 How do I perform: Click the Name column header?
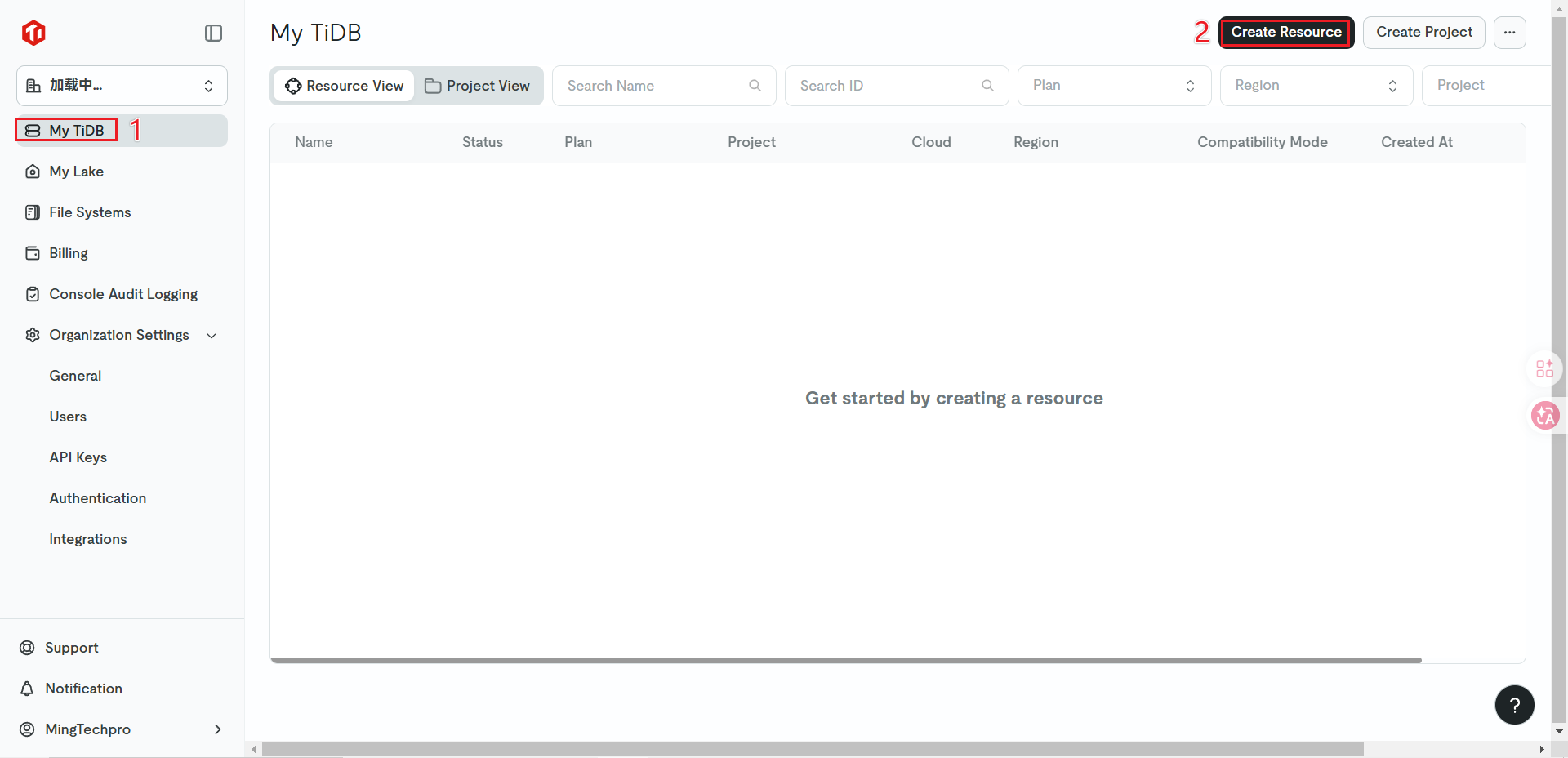coord(314,142)
